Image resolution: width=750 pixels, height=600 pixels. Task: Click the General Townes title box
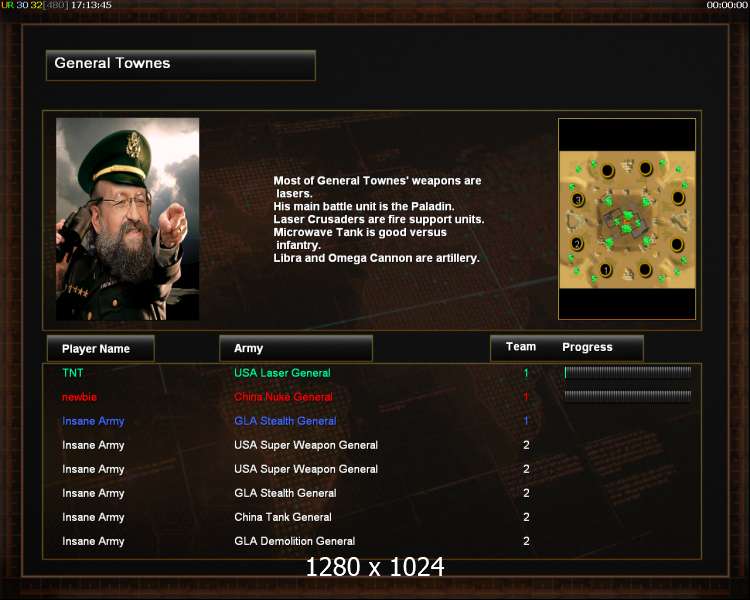[181, 65]
